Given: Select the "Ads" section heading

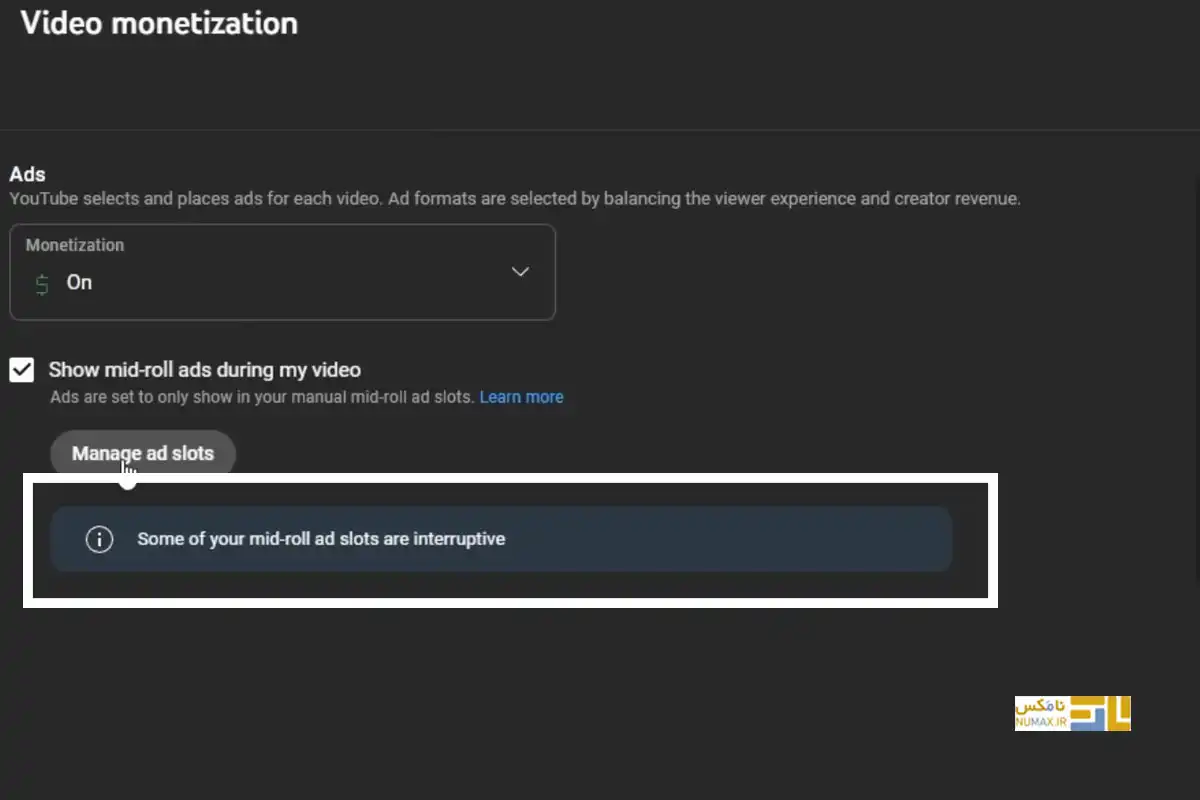Looking at the screenshot, I should tap(27, 175).
